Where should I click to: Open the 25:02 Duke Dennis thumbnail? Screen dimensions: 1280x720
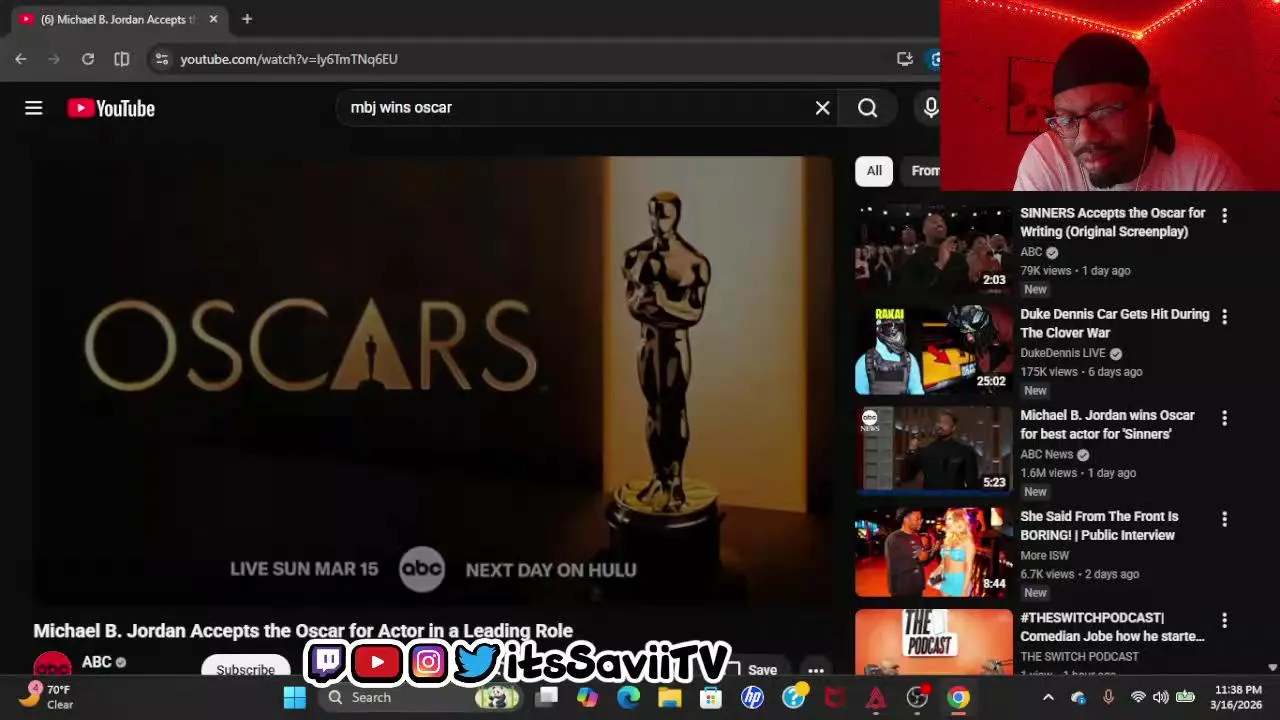coord(934,350)
